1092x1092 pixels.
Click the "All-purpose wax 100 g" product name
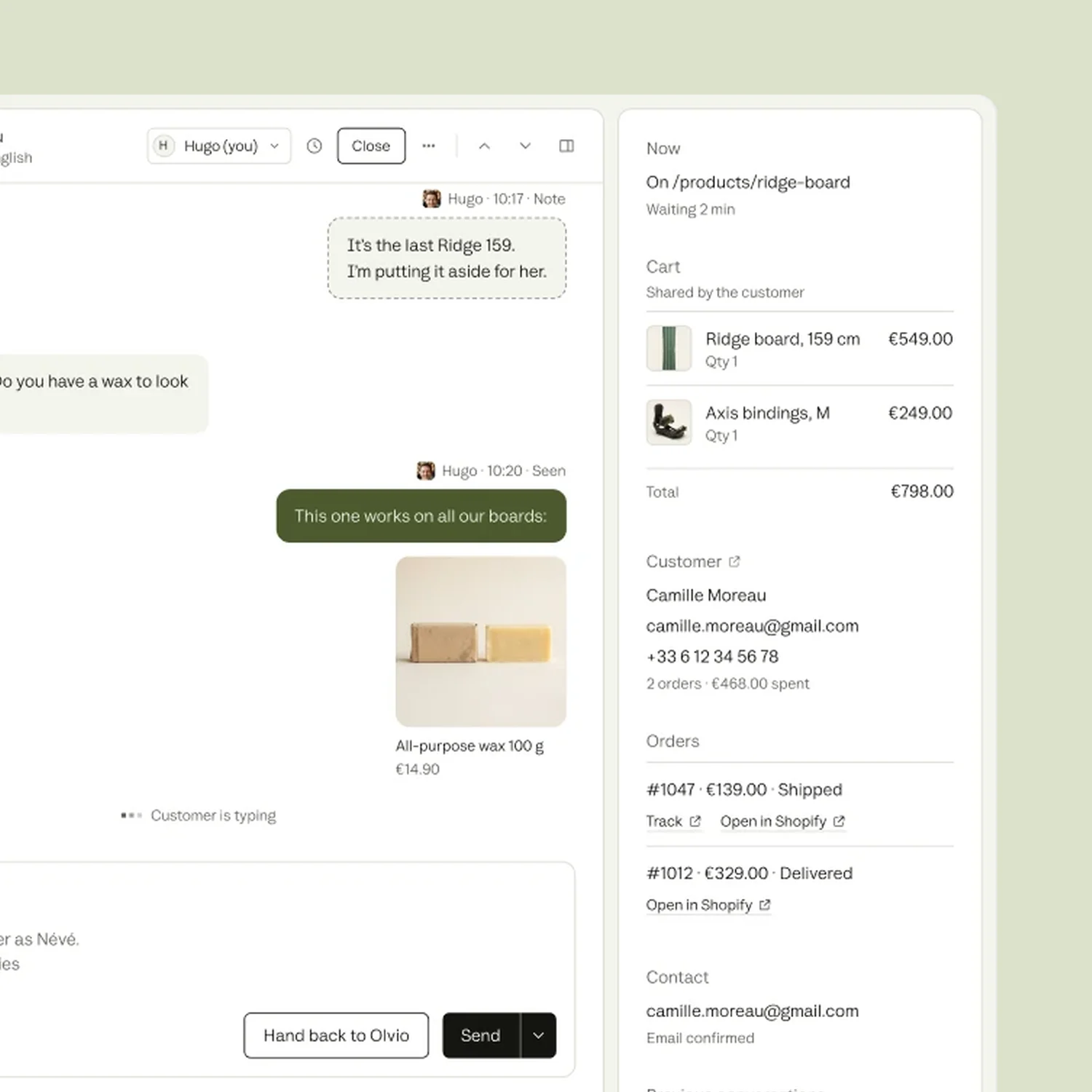tap(470, 746)
